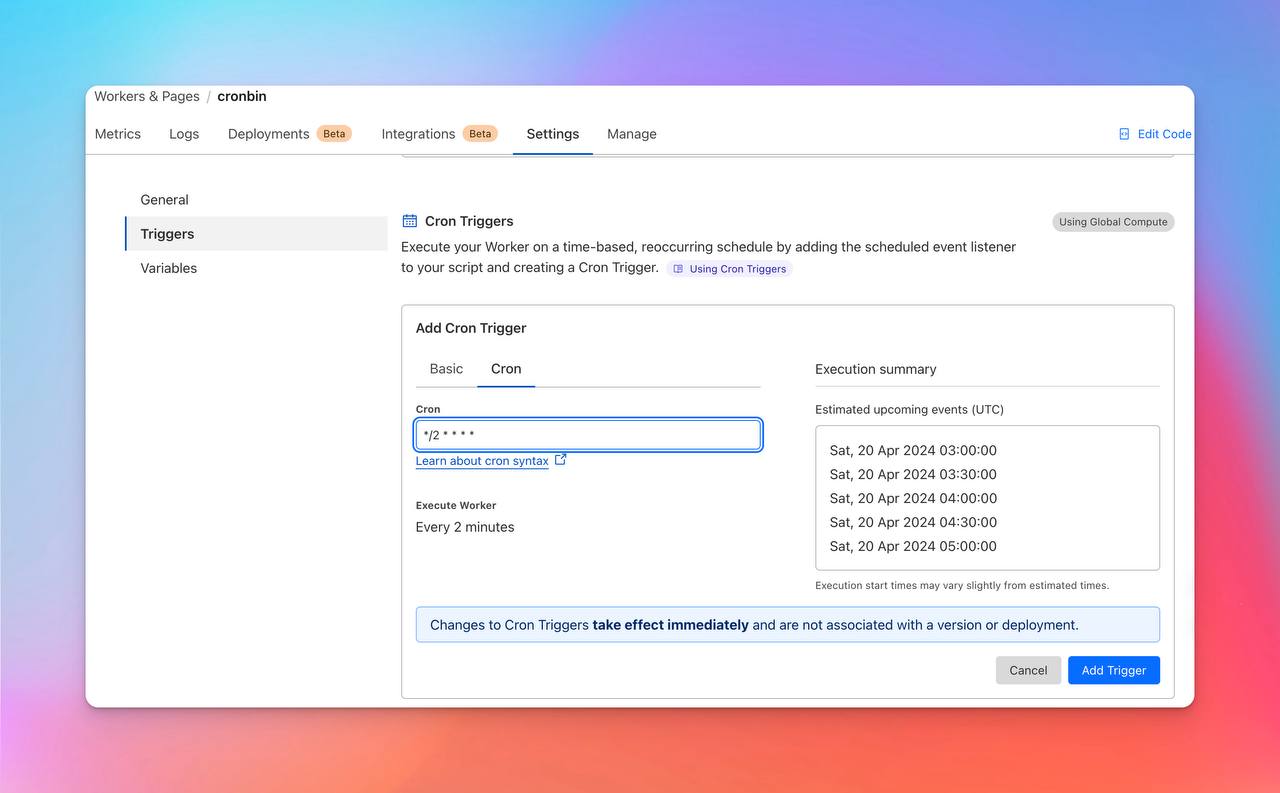Viewport: 1280px width, 793px height.
Task: Click the Edit Code link
Action: tap(1164, 134)
